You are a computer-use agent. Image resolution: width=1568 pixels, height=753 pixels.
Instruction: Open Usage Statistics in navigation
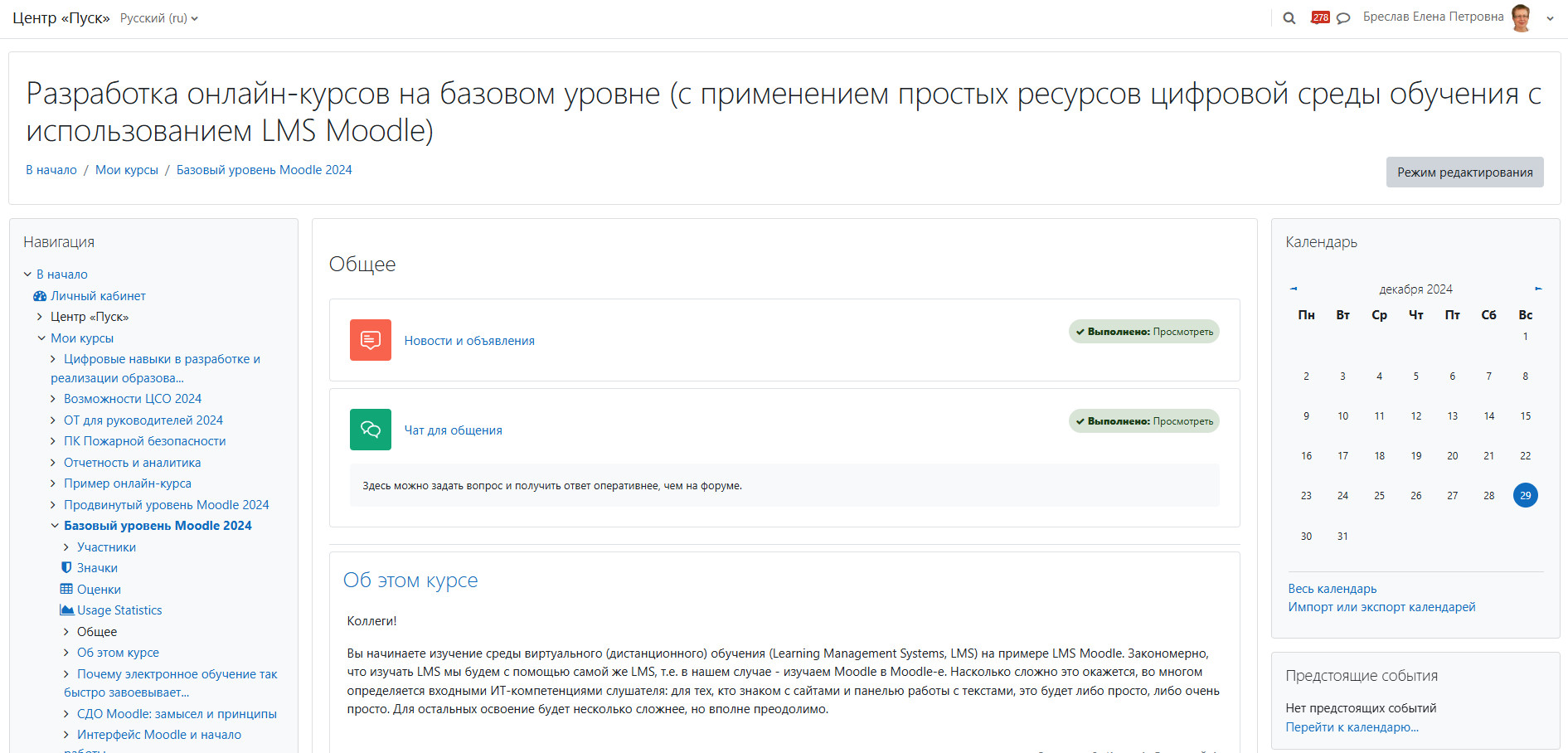[119, 610]
